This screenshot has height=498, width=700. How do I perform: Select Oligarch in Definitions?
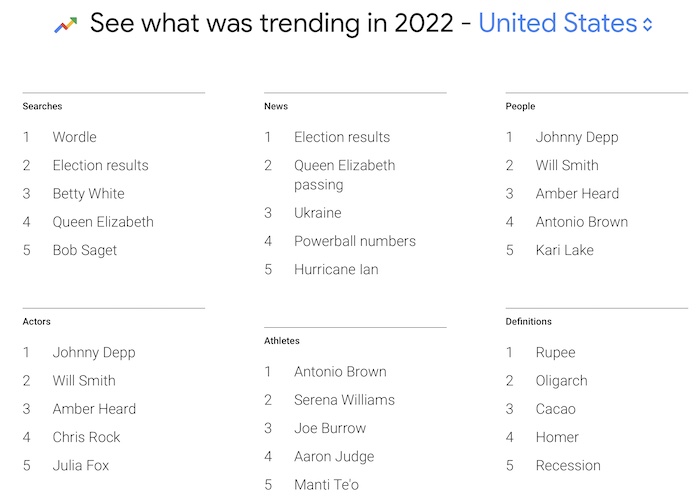click(x=561, y=381)
